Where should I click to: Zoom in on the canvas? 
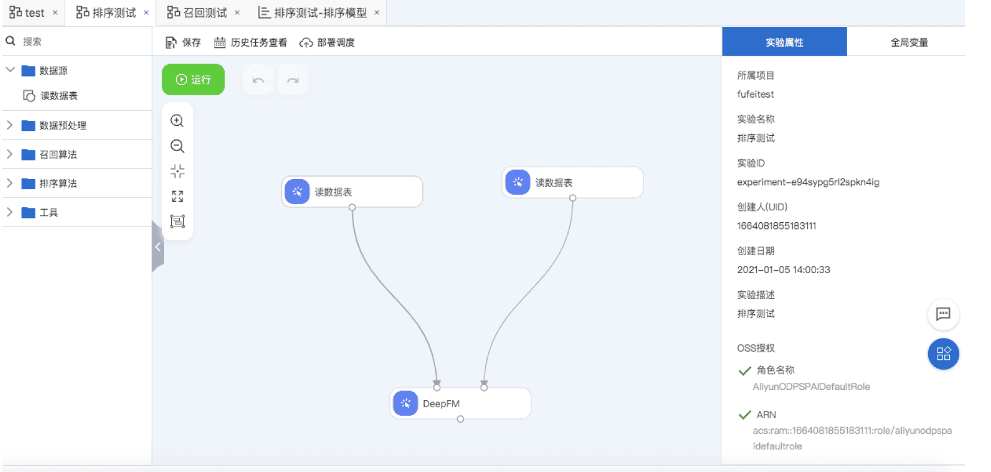pos(178,121)
